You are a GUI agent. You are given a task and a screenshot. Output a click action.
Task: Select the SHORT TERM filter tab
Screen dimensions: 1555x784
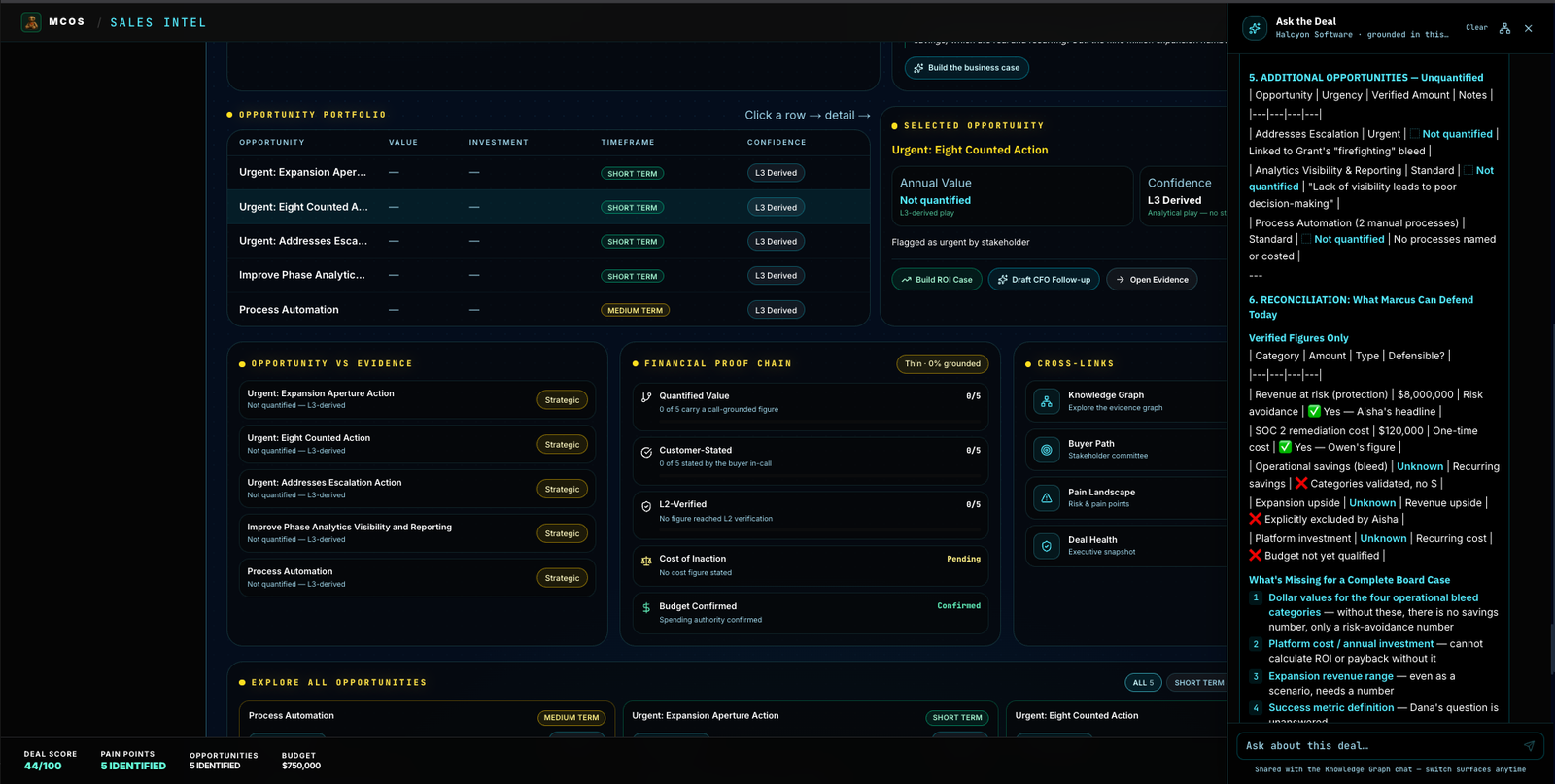(x=1198, y=683)
